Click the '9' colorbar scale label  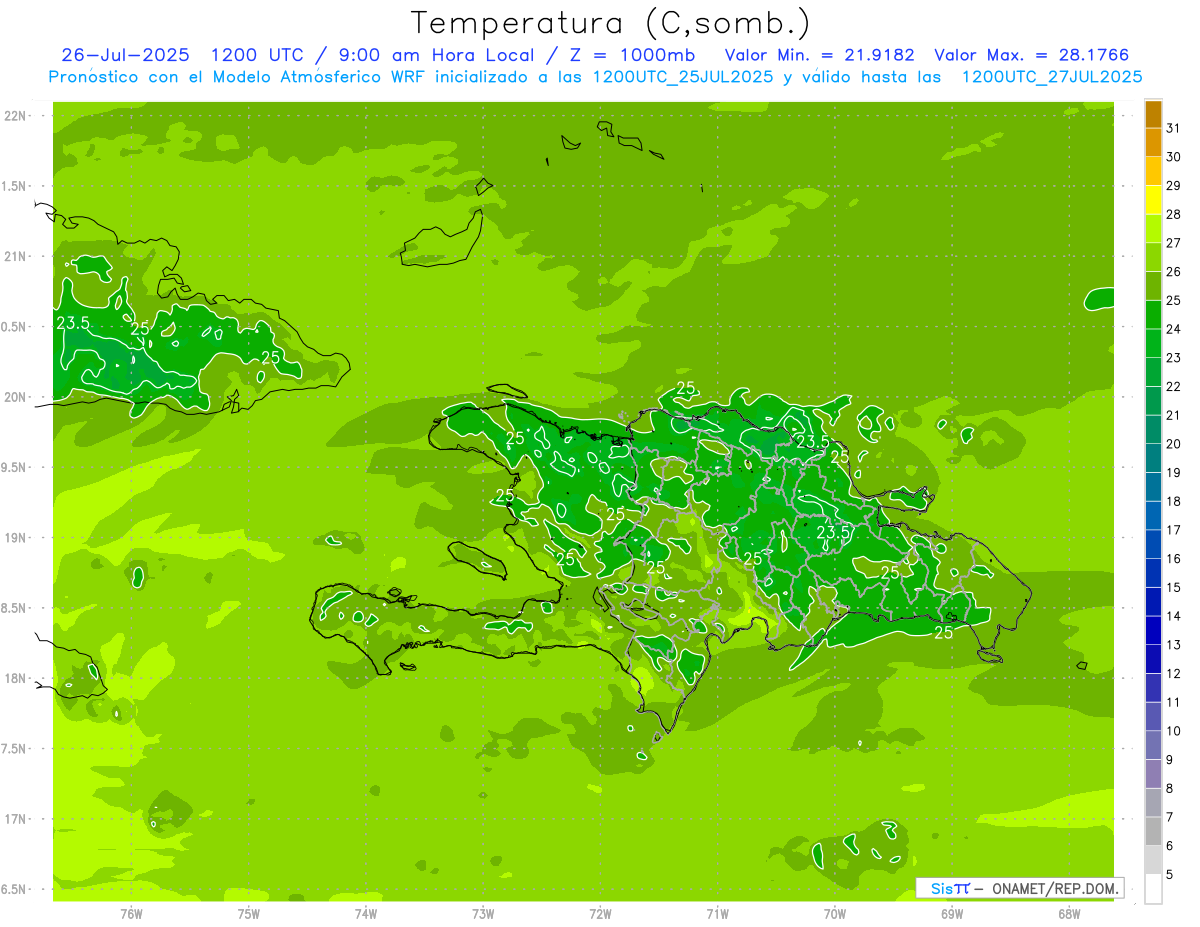point(1170,760)
